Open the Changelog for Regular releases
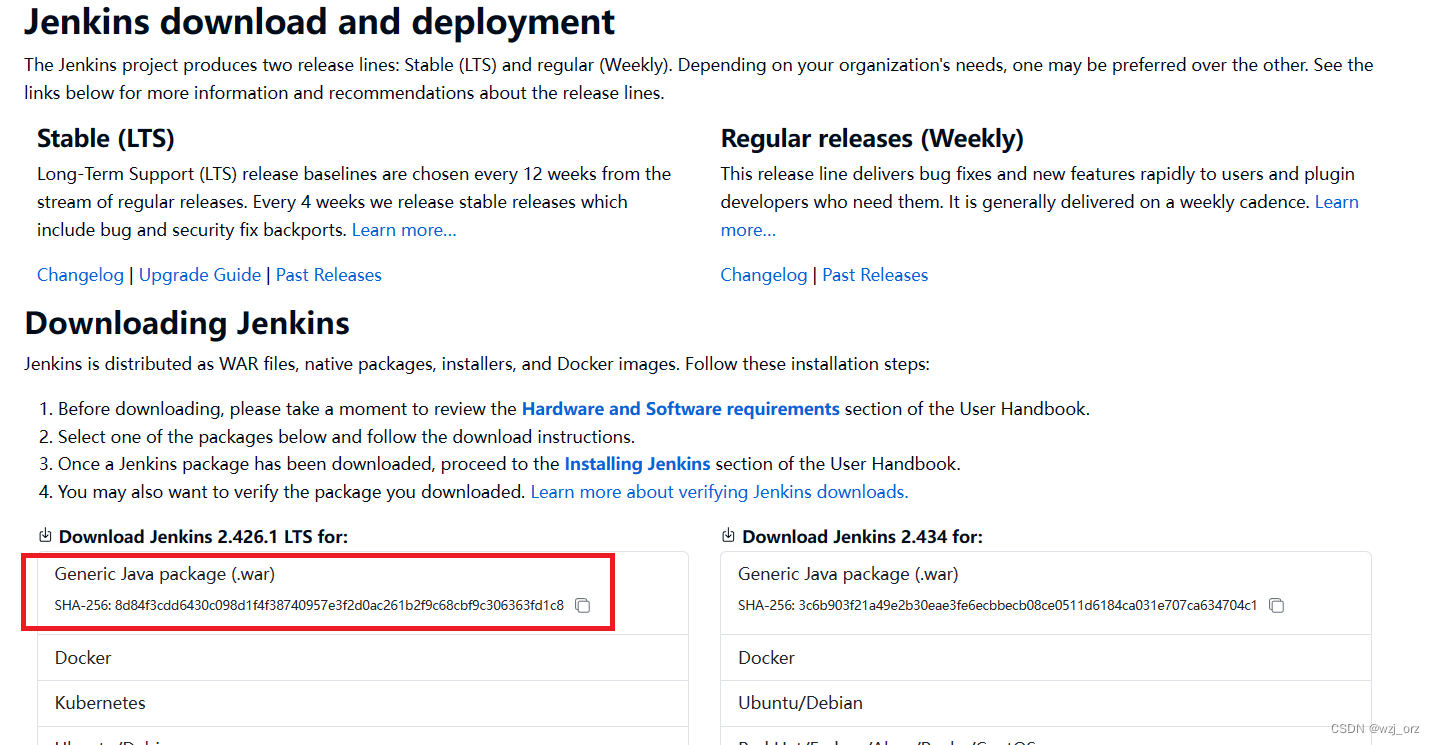The height and width of the screenshot is (745, 1435). (x=763, y=274)
